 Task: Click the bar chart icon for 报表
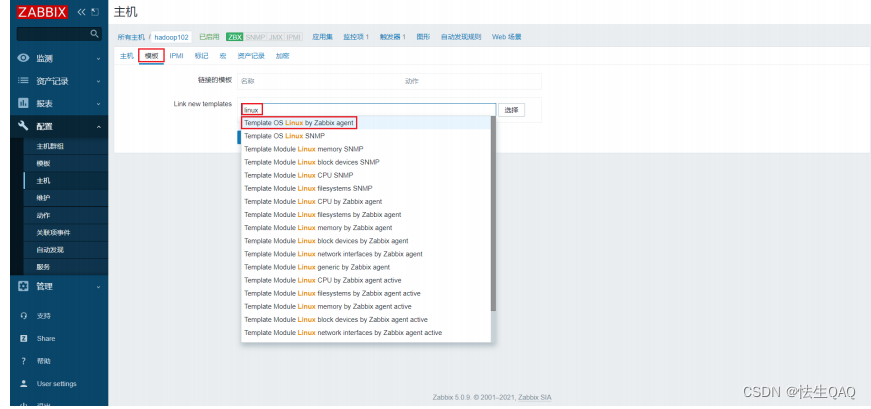23,103
